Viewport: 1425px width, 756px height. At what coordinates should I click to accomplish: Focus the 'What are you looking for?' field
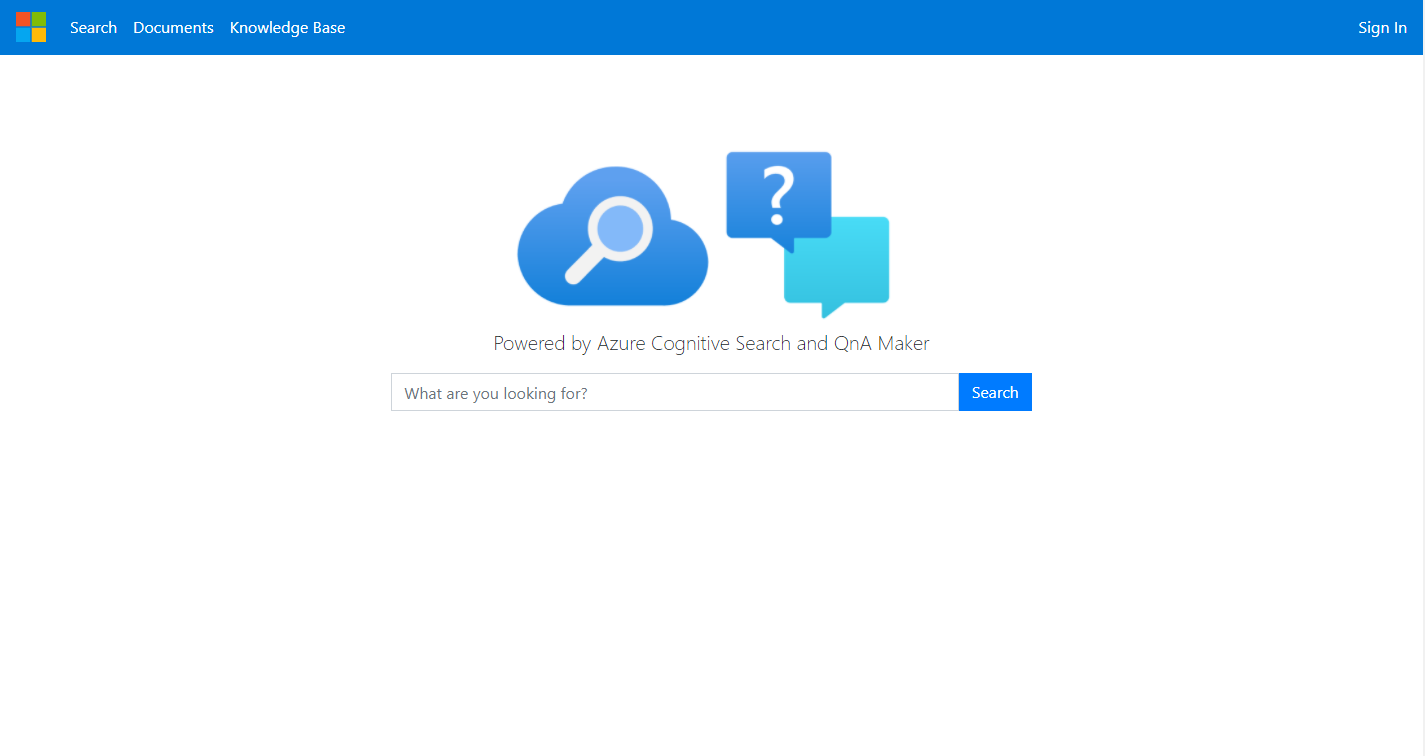coord(675,392)
